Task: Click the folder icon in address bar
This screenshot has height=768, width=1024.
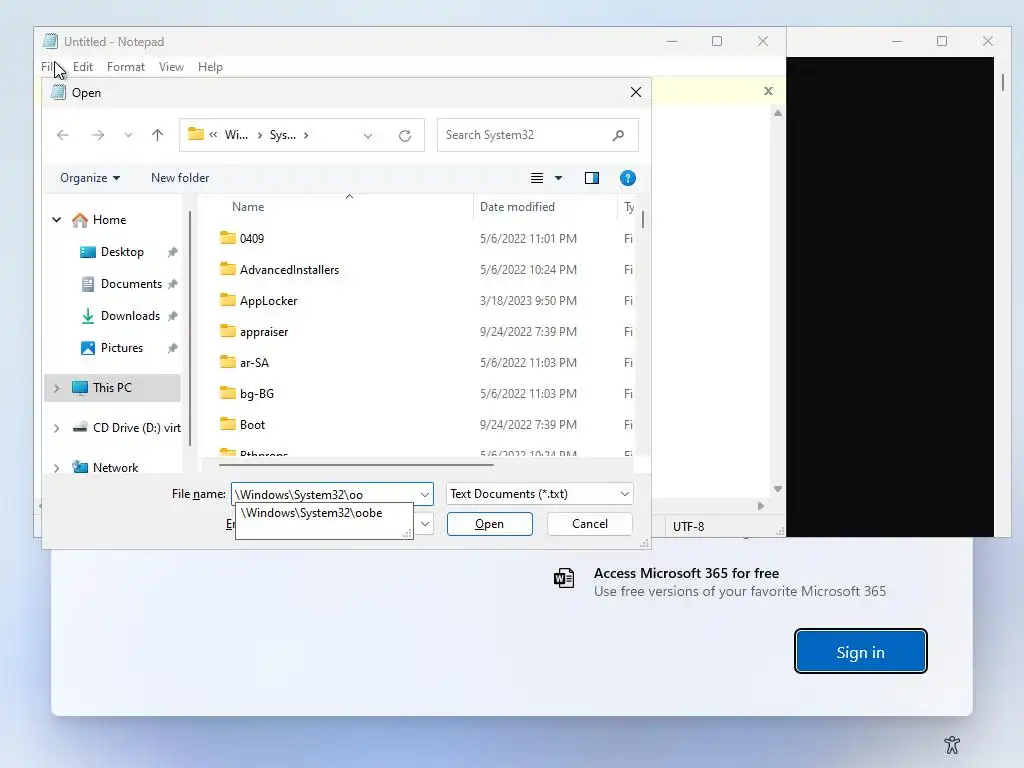Action: click(x=195, y=134)
